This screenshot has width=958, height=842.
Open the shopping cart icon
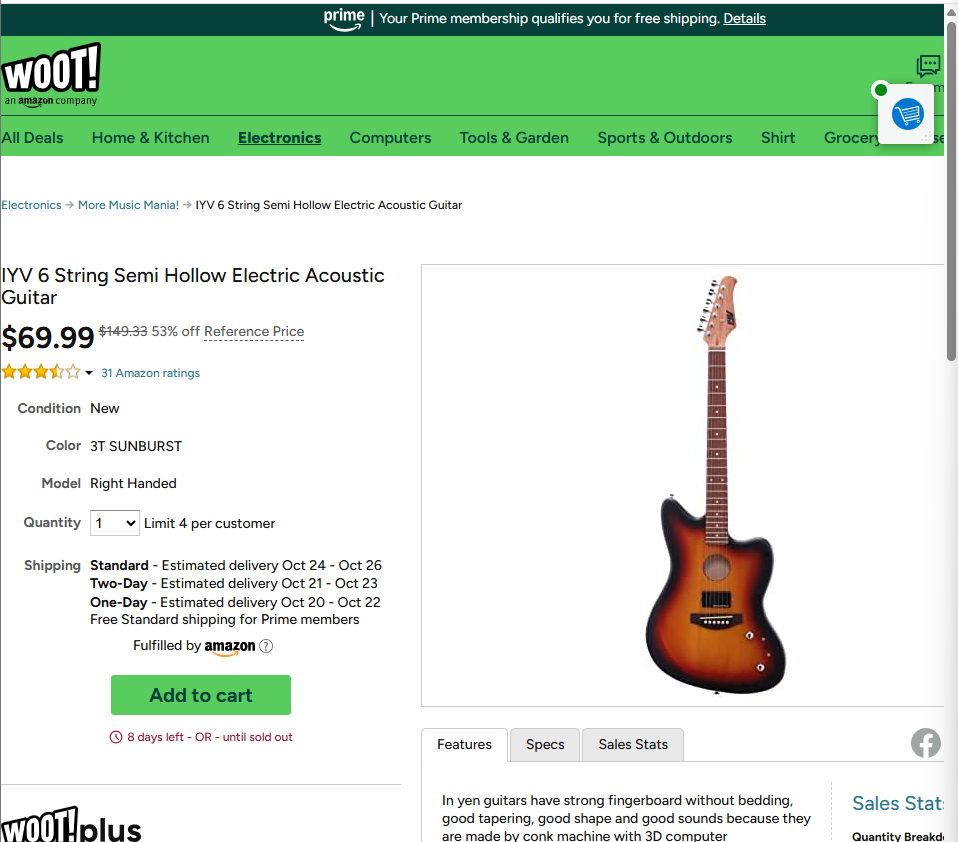tap(907, 114)
